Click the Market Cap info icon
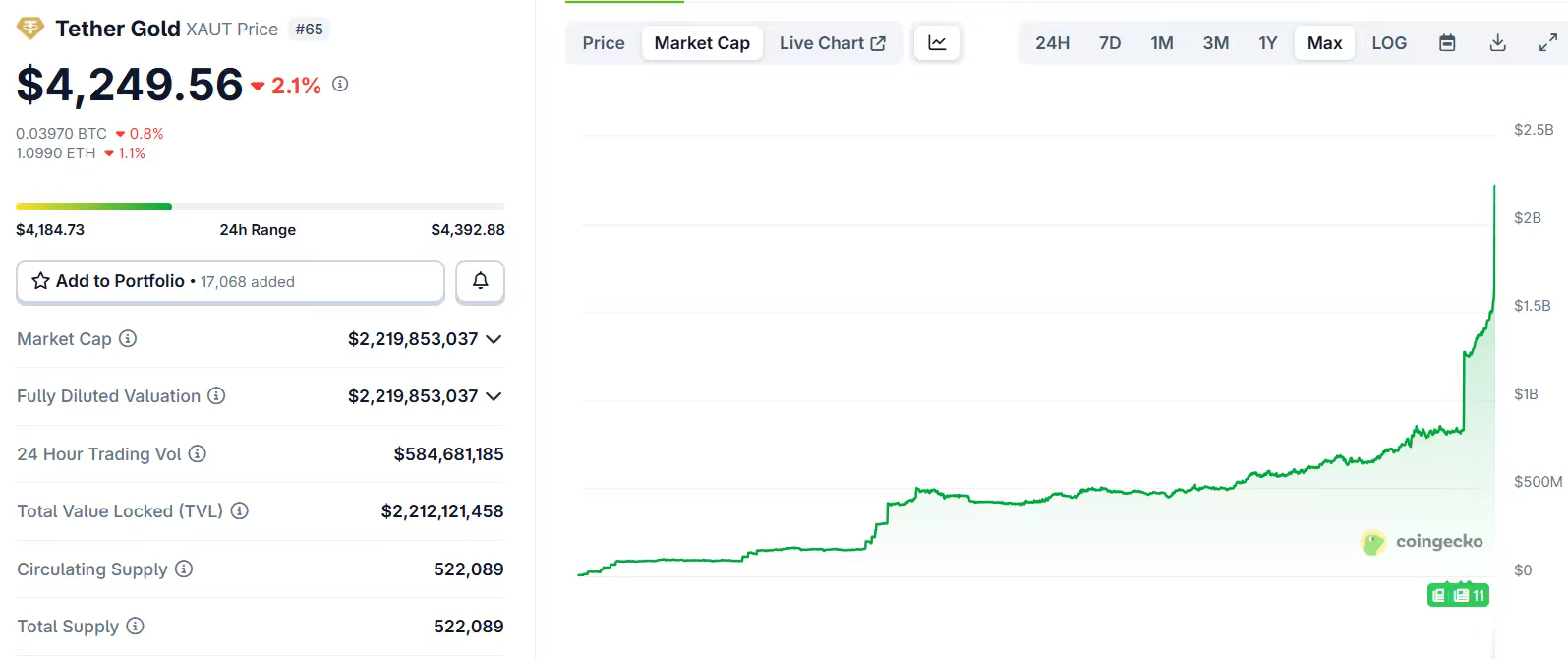Viewport: 1568px width, 659px height. (x=128, y=339)
